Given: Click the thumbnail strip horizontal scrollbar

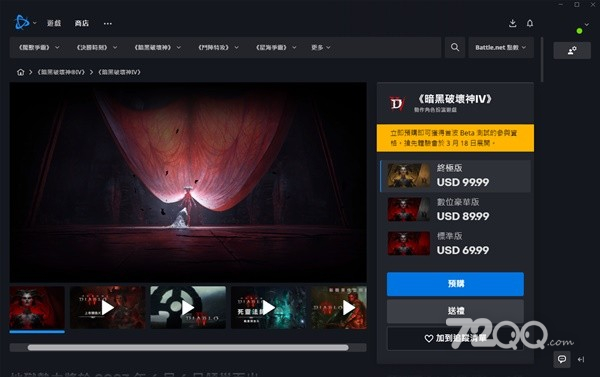Looking at the screenshot, I should pos(188,348).
